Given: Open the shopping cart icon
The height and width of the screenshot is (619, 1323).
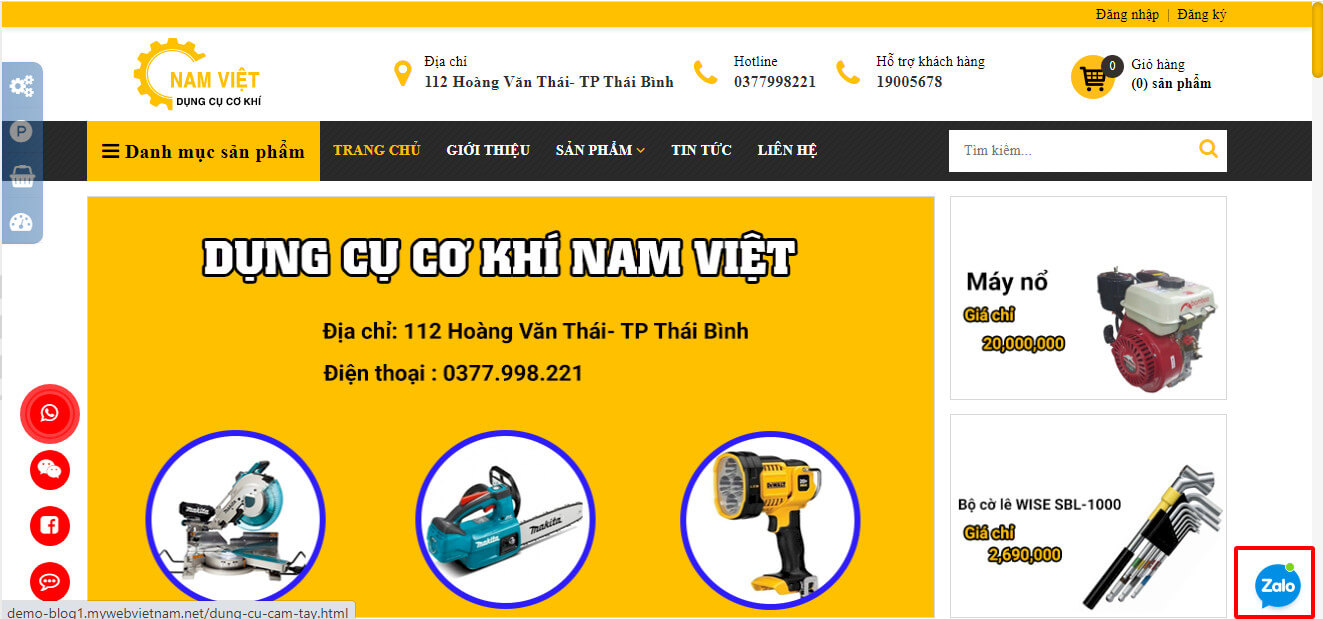Looking at the screenshot, I should point(1093,78).
